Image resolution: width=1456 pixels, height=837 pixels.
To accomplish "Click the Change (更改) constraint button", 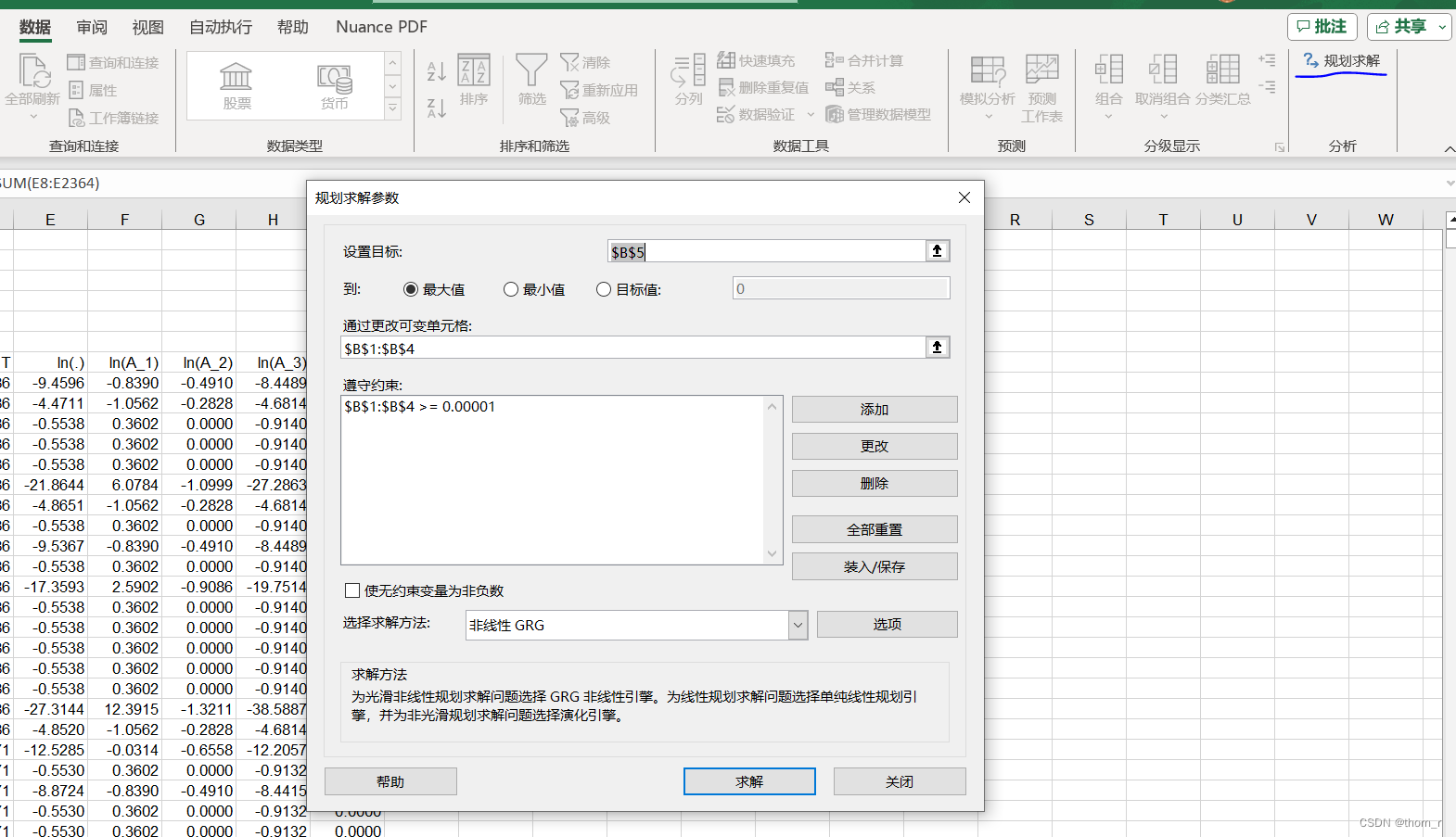I will pos(875,447).
